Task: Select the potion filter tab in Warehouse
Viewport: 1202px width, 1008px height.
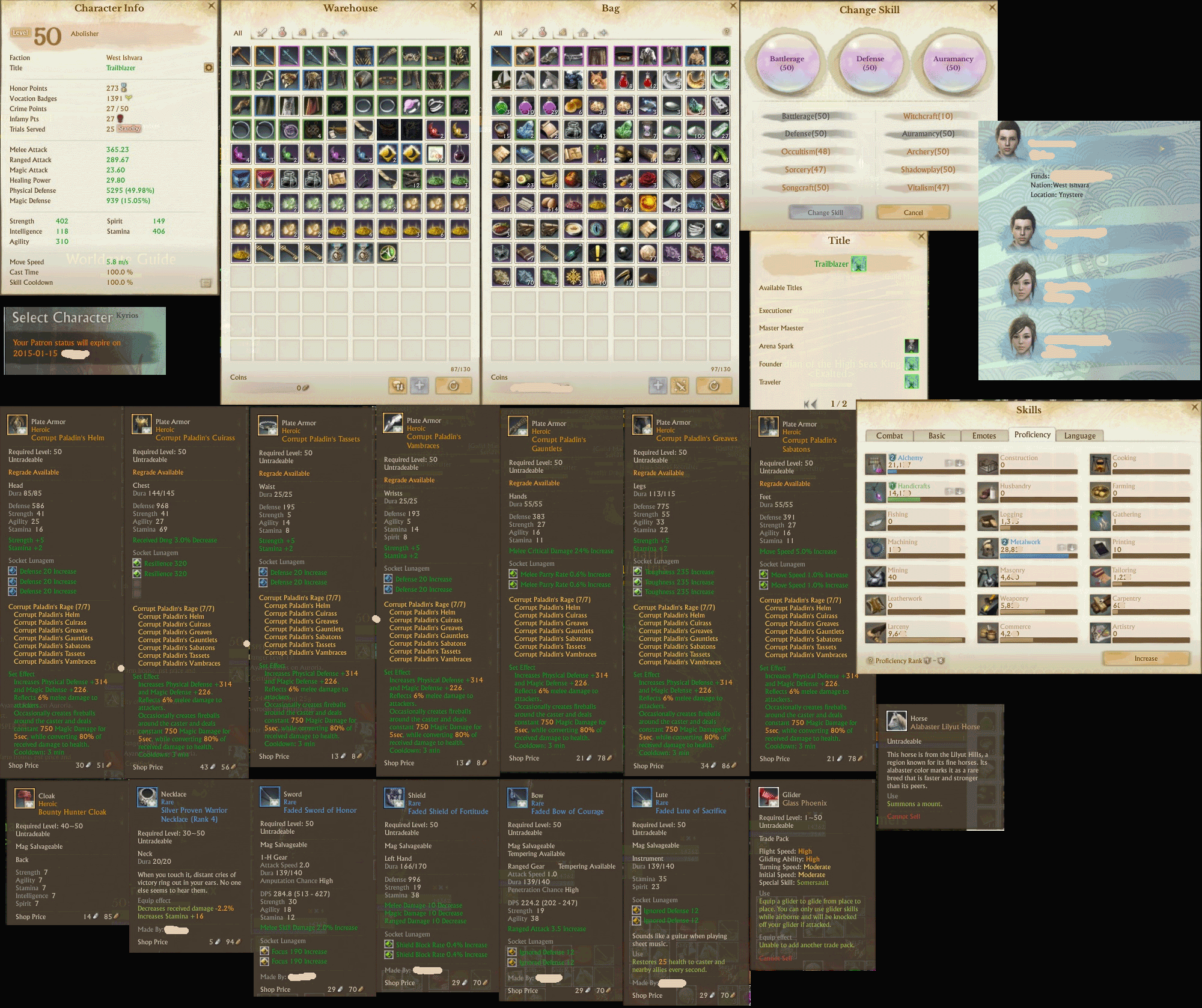Action: 282,32
